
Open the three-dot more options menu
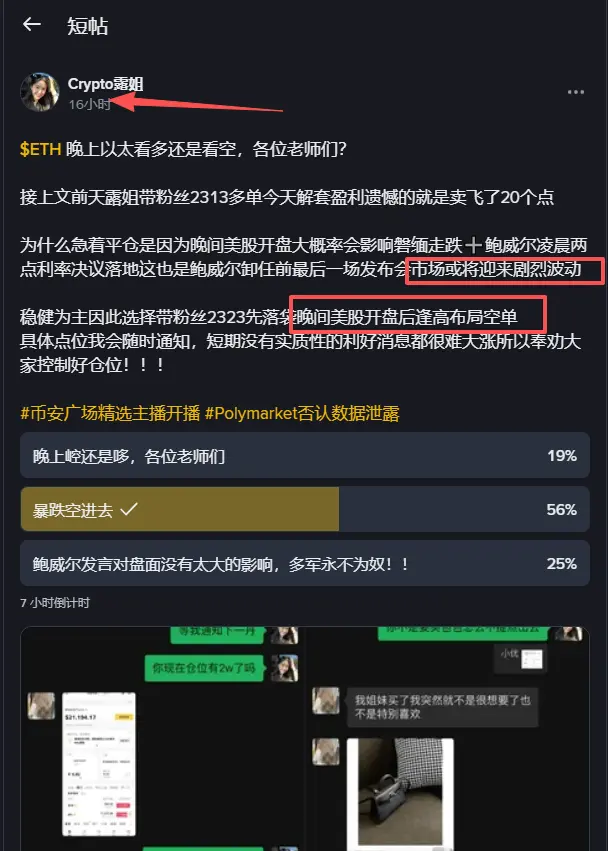coord(575,92)
